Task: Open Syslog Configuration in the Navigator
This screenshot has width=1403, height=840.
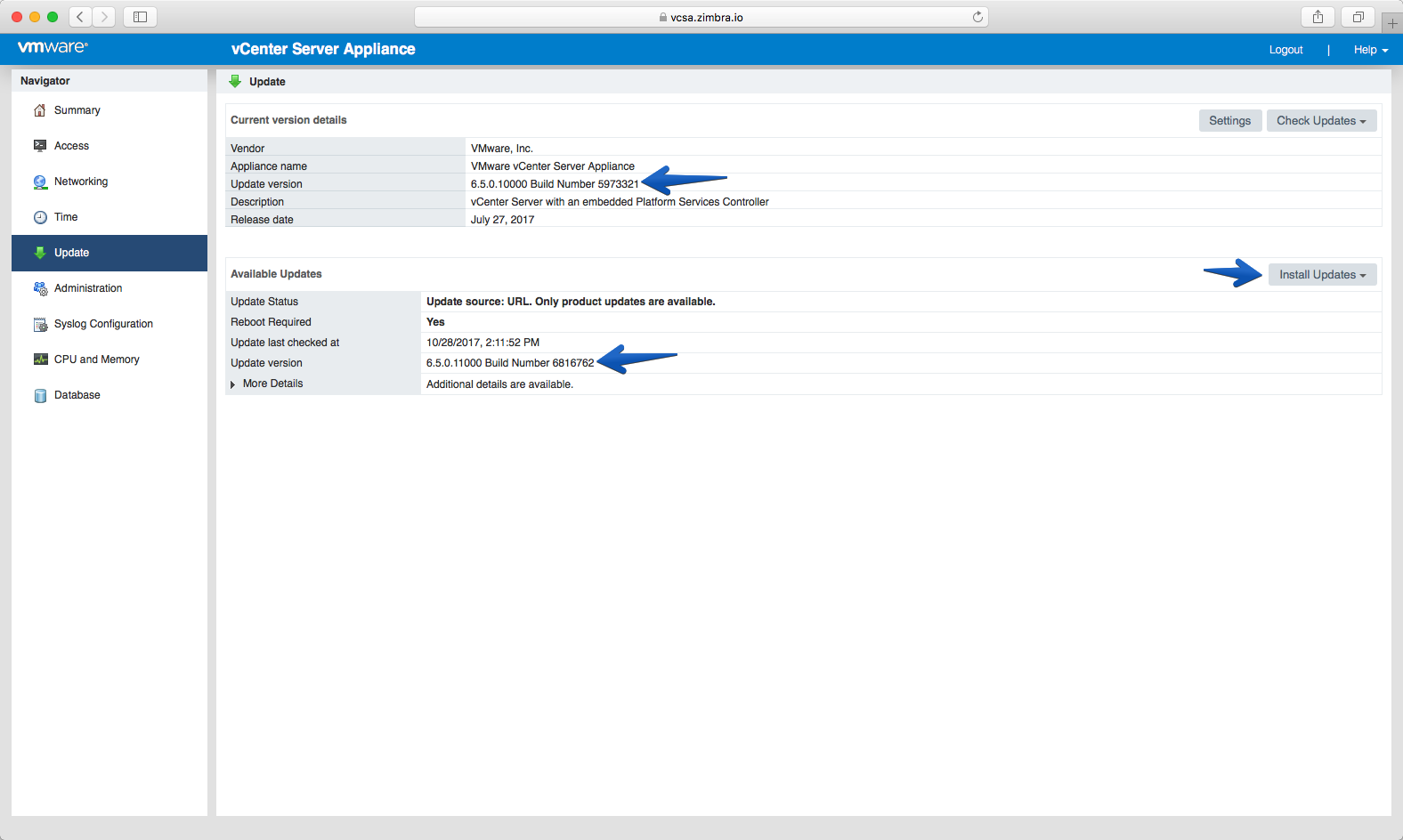Action: (x=109, y=324)
